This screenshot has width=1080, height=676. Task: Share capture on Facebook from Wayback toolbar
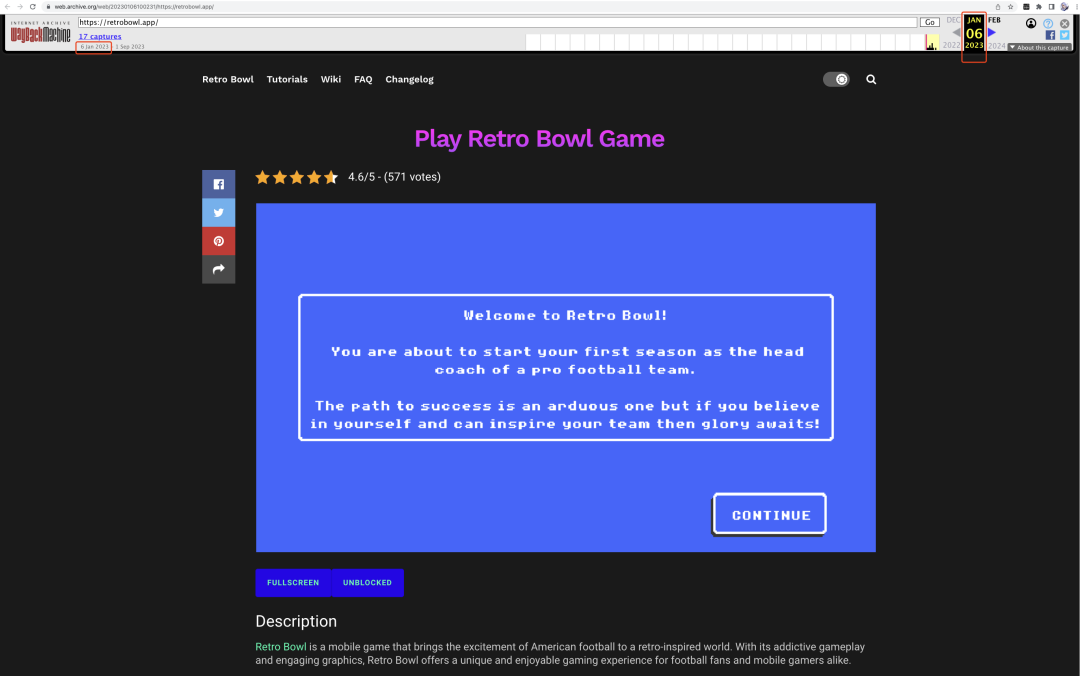click(1050, 35)
